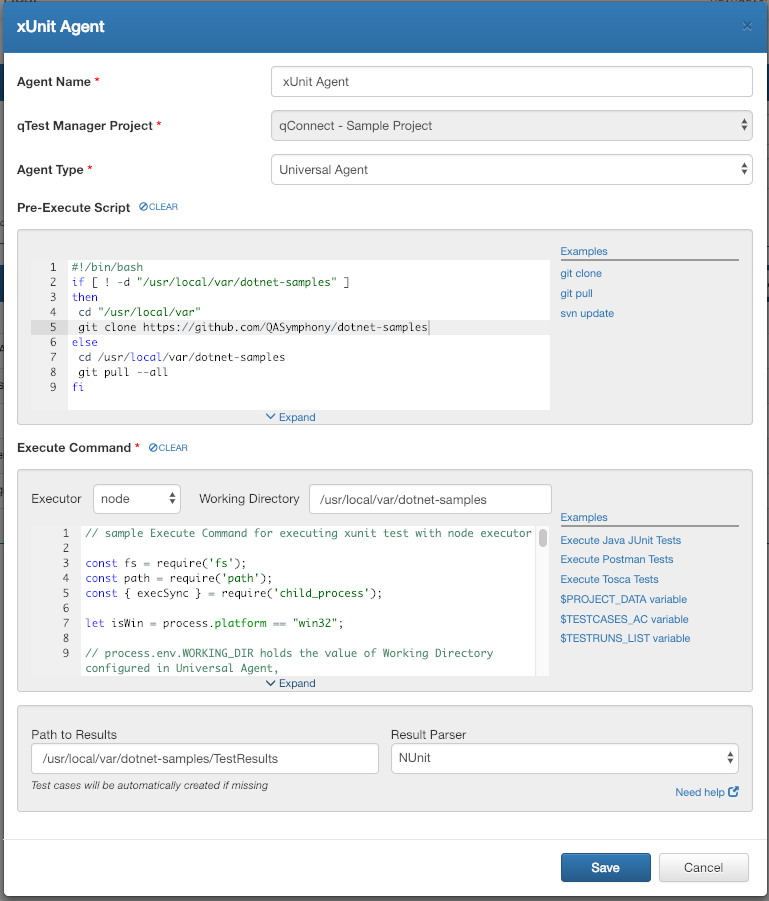The image size is (769, 901).
Task: Select Execute Java JUnit Tests example
Action: coord(620,540)
